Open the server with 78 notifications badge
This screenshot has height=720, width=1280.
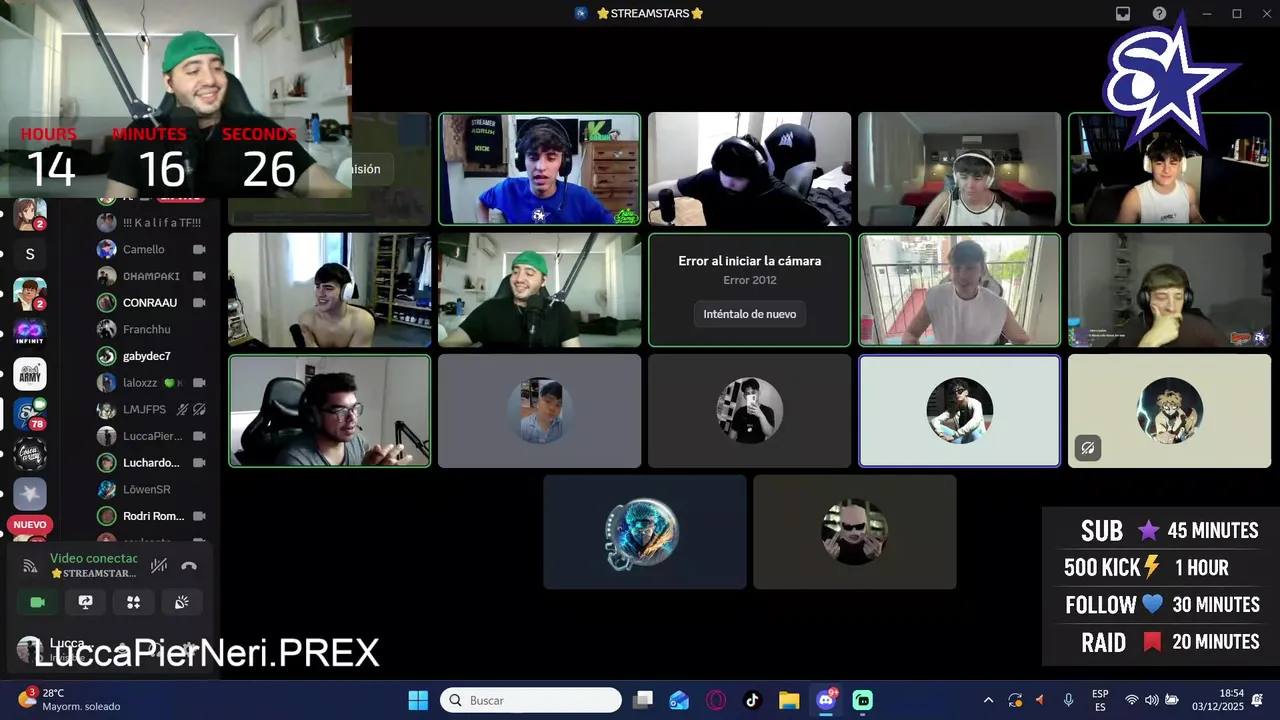pyautogui.click(x=30, y=414)
